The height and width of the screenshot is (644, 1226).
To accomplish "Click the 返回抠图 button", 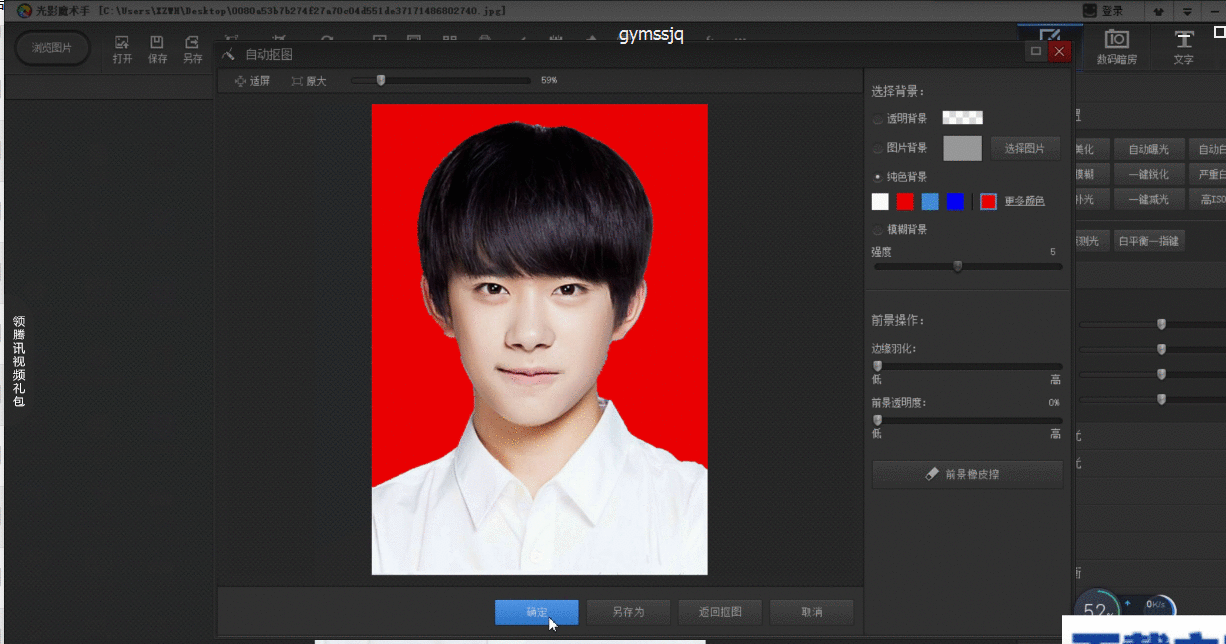I will click(719, 612).
